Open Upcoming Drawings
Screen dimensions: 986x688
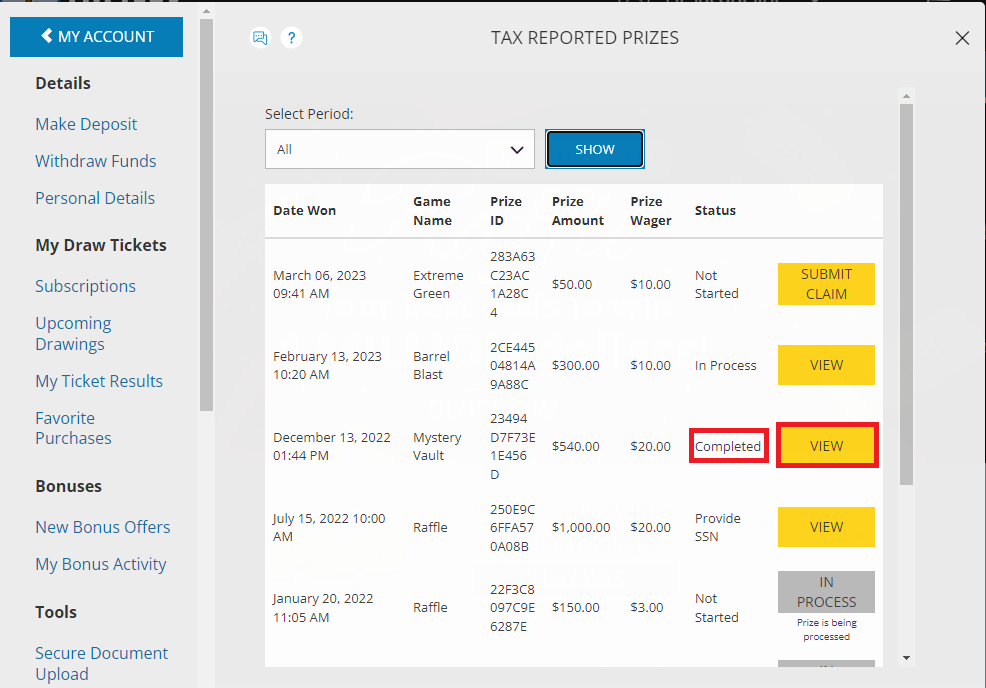[x=73, y=333]
